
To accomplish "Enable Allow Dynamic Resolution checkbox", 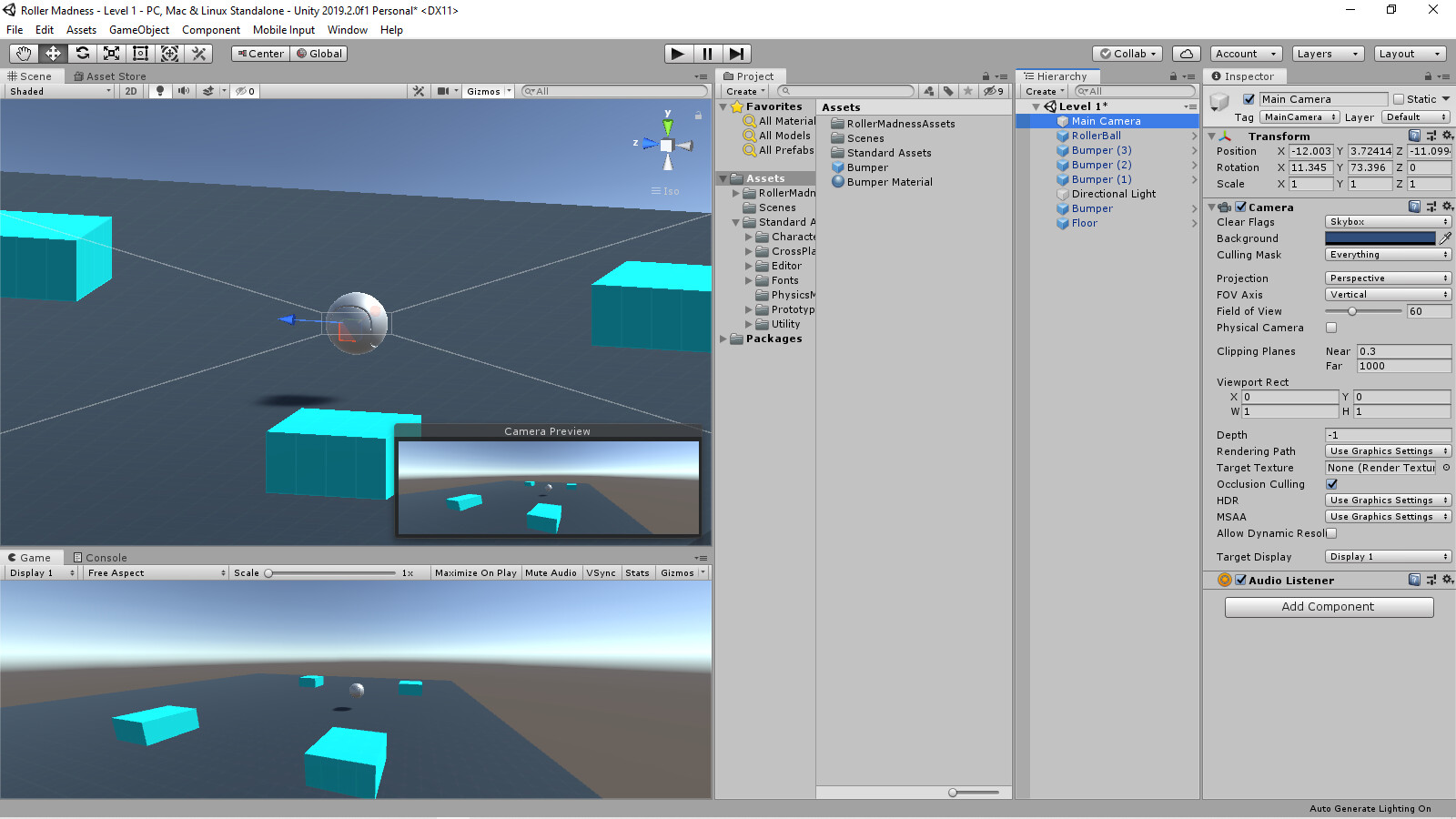I will coord(1331,533).
